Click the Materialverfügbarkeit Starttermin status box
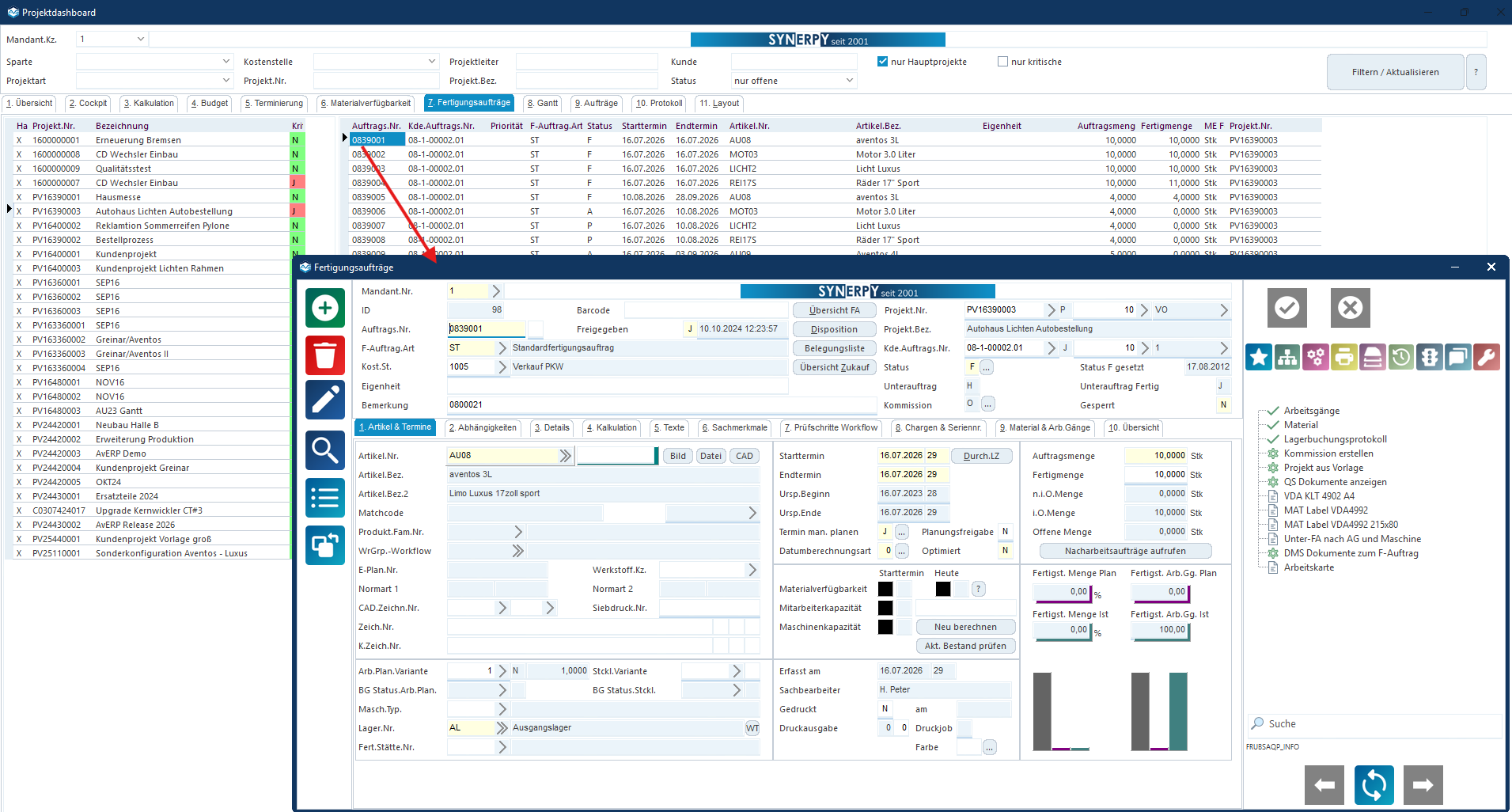 885,589
